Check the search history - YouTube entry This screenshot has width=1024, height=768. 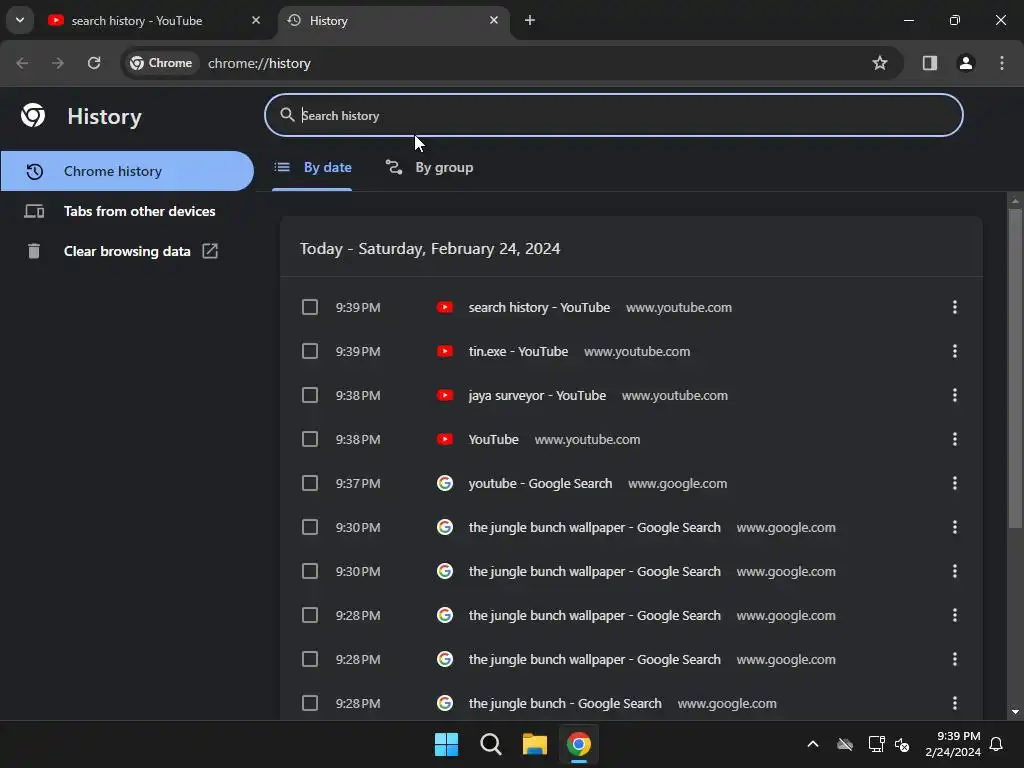(310, 307)
